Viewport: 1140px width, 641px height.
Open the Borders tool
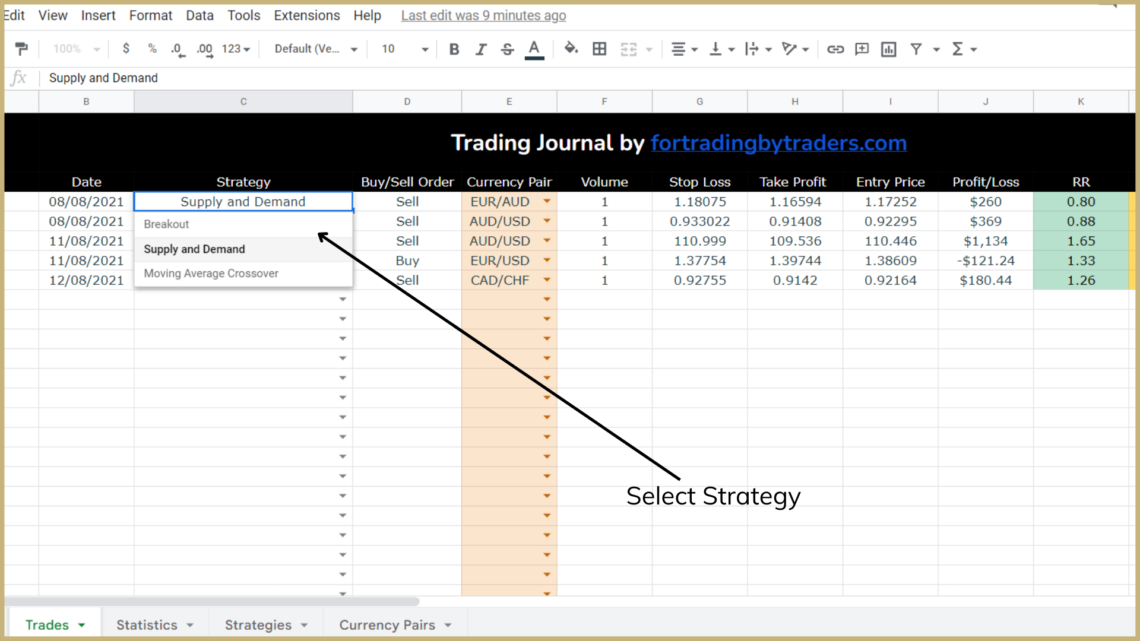[599, 48]
